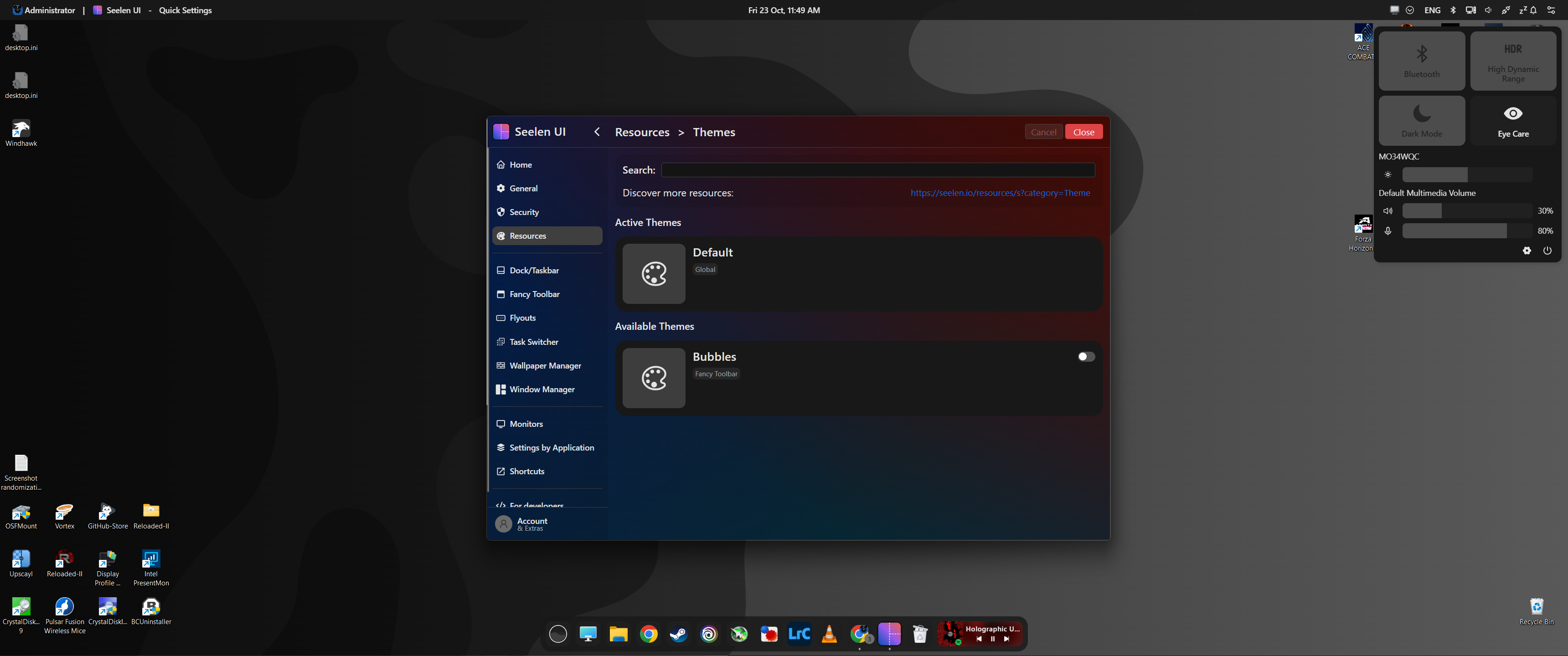The height and width of the screenshot is (656, 1568).
Task: Open Shortcuts settings
Action: tap(547, 471)
